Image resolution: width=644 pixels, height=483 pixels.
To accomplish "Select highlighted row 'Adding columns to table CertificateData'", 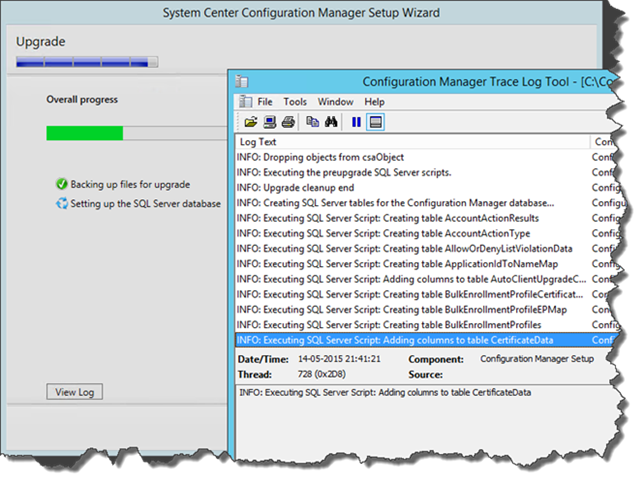I will pyautogui.click(x=426, y=340).
